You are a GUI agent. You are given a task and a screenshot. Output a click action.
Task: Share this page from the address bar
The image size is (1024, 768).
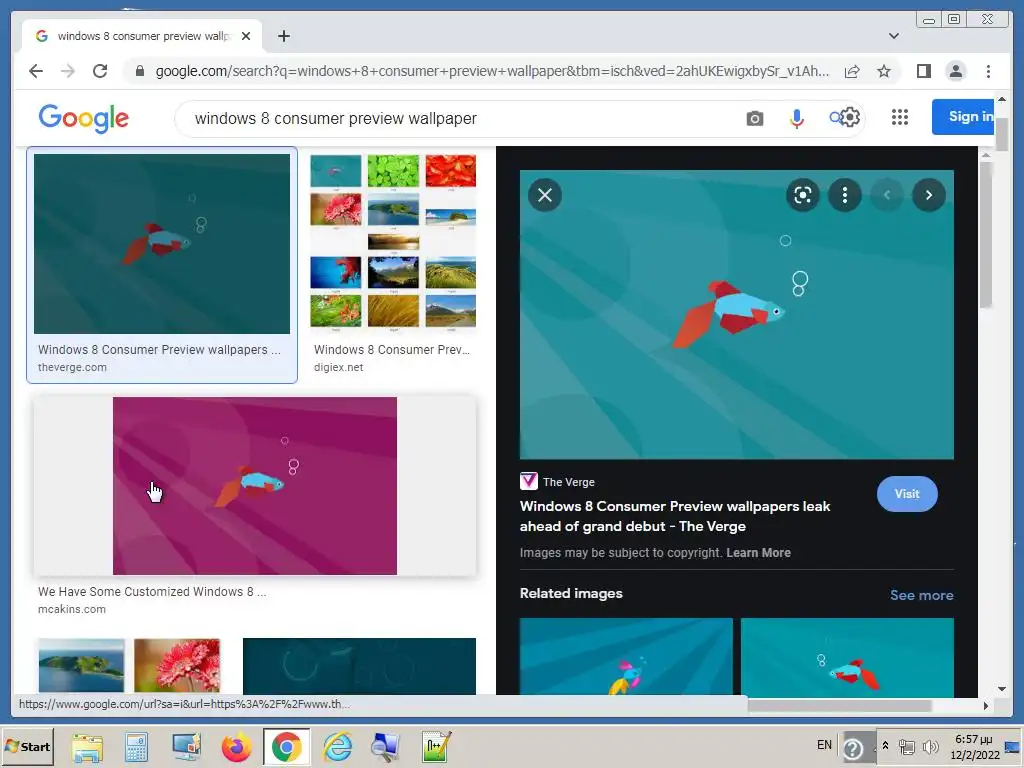pyautogui.click(x=852, y=71)
